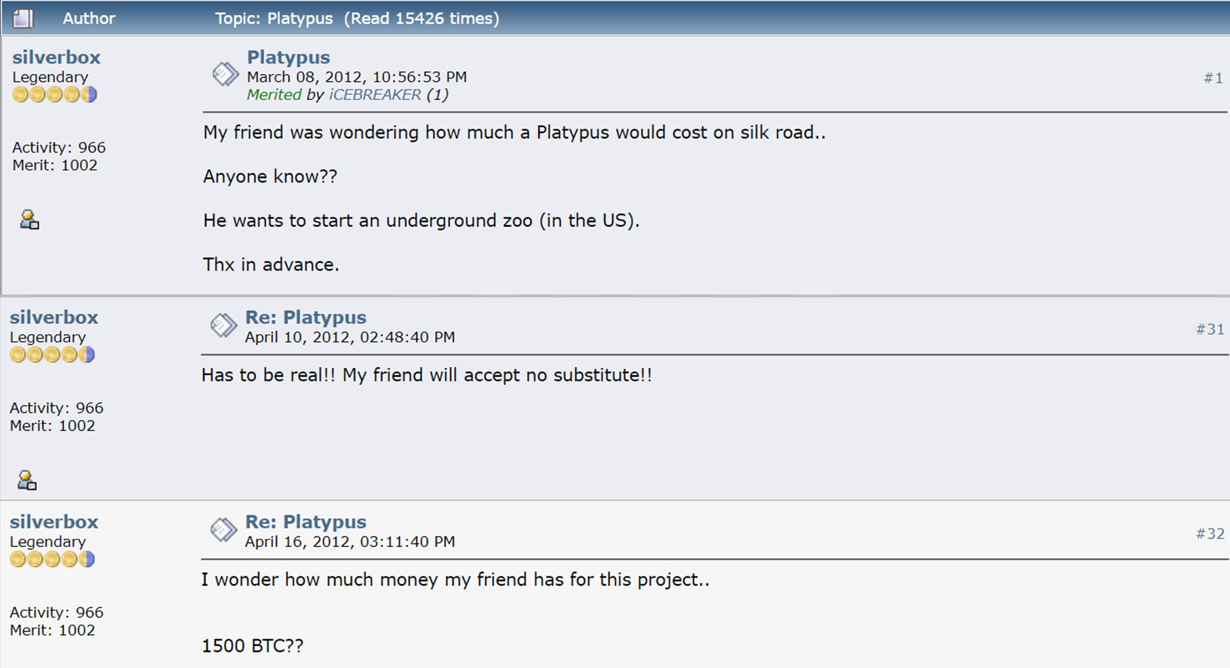View profile icon under first silverbox post
The image size is (1230, 668).
pyautogui.click(x=29, y=219)
